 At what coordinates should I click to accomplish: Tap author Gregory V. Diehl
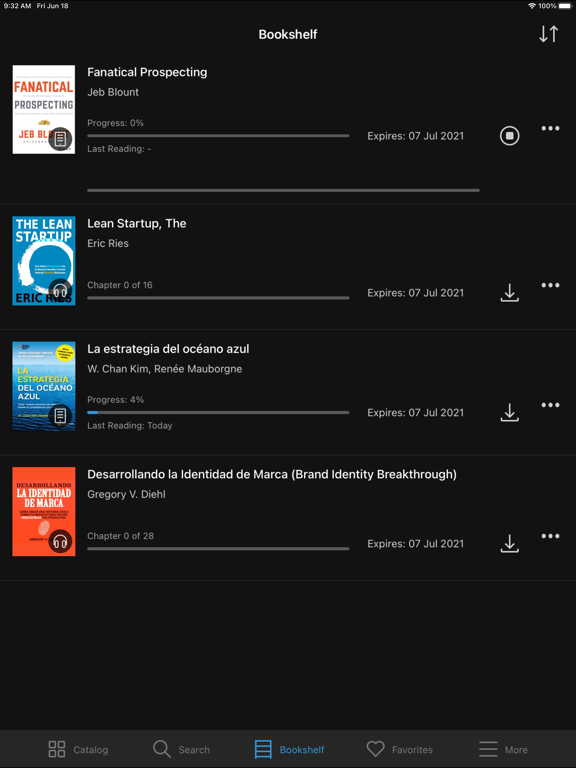tap(126, 494)
